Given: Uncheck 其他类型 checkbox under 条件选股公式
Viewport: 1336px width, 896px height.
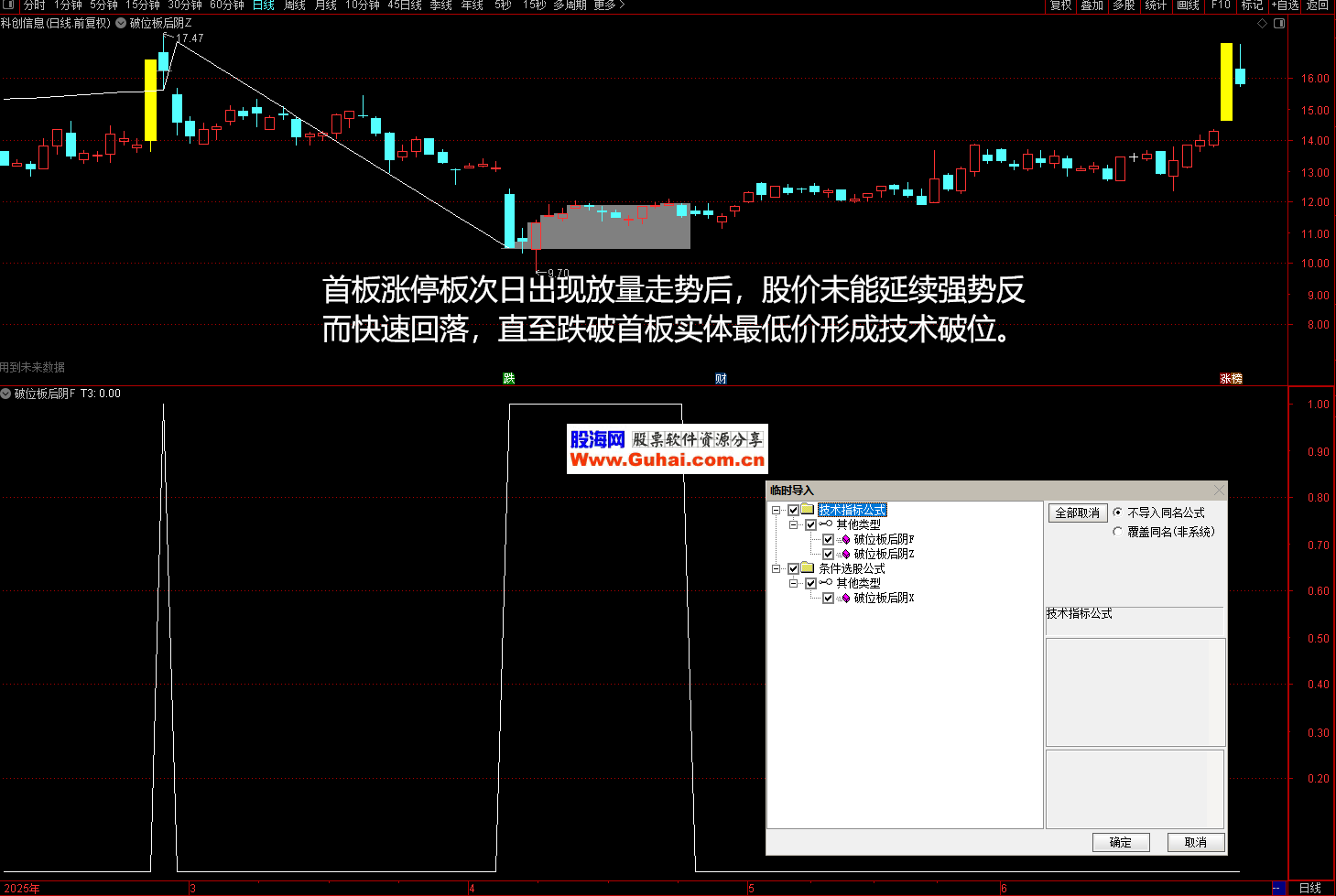Looking at the screenshot, I should 810,583.
